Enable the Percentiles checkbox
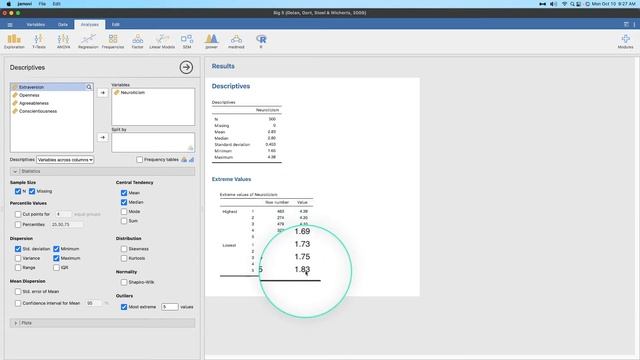Screen dimensions: 640x360 click(x=18, y=224)
